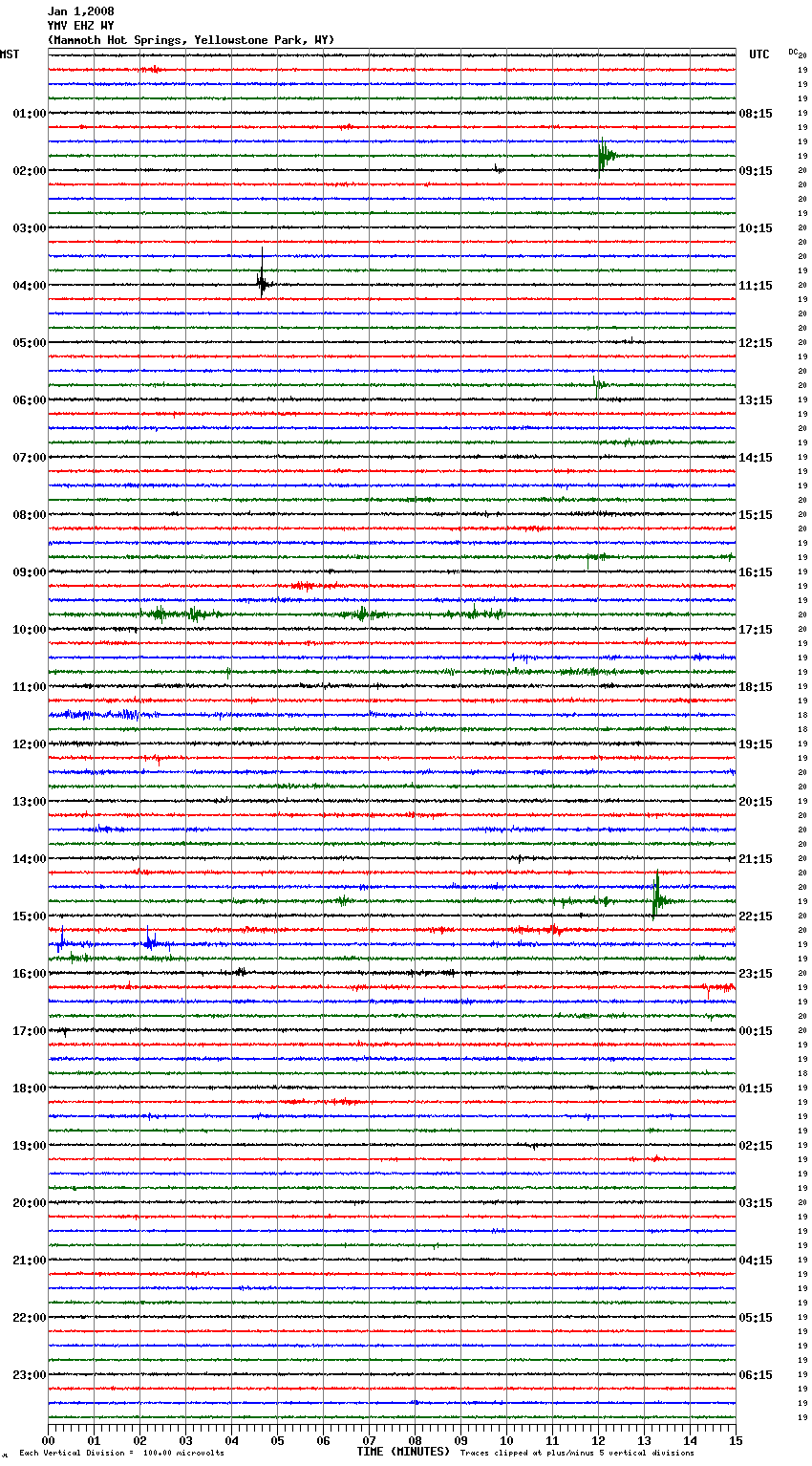Click the 'Each Vertical Division = 100.00 microvolts' note
The width and height of the screenshot is (812, 1466).
pos(121,1454)
